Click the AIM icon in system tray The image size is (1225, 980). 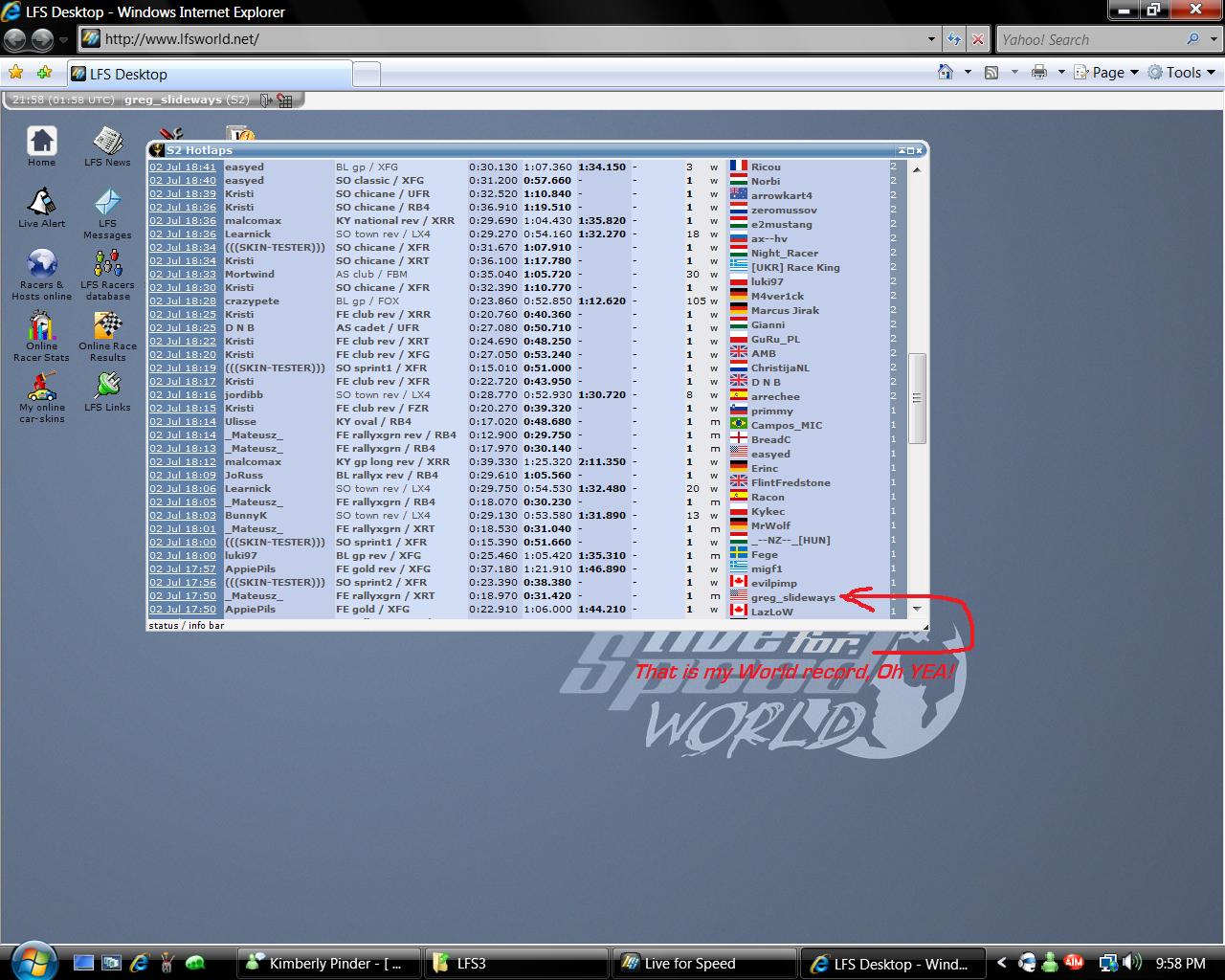tap(1074, 963)
